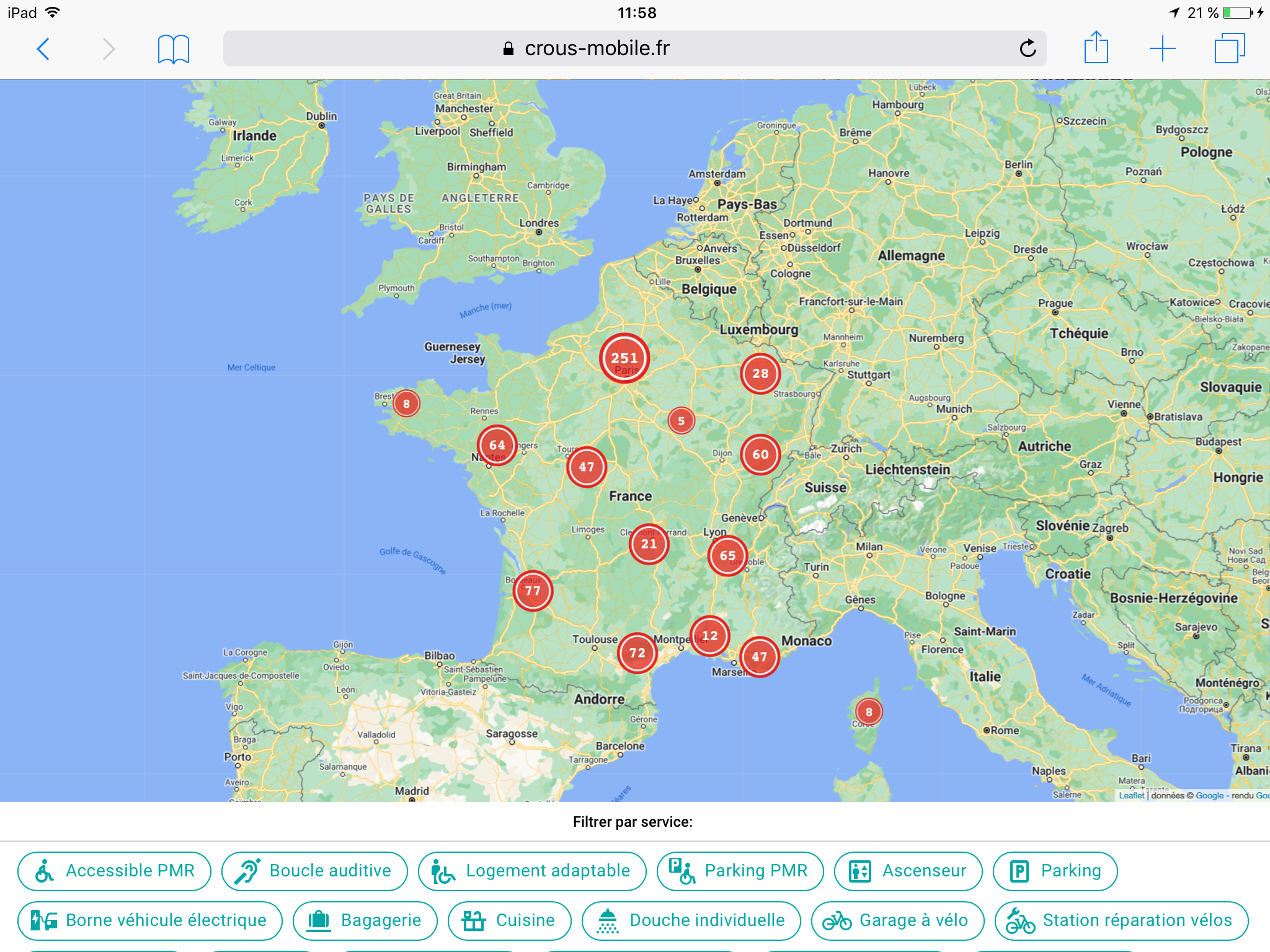The image size is (1270, 952).
Task: Toggle the Accessible PMR filter
Action: (x=115, y=871)
